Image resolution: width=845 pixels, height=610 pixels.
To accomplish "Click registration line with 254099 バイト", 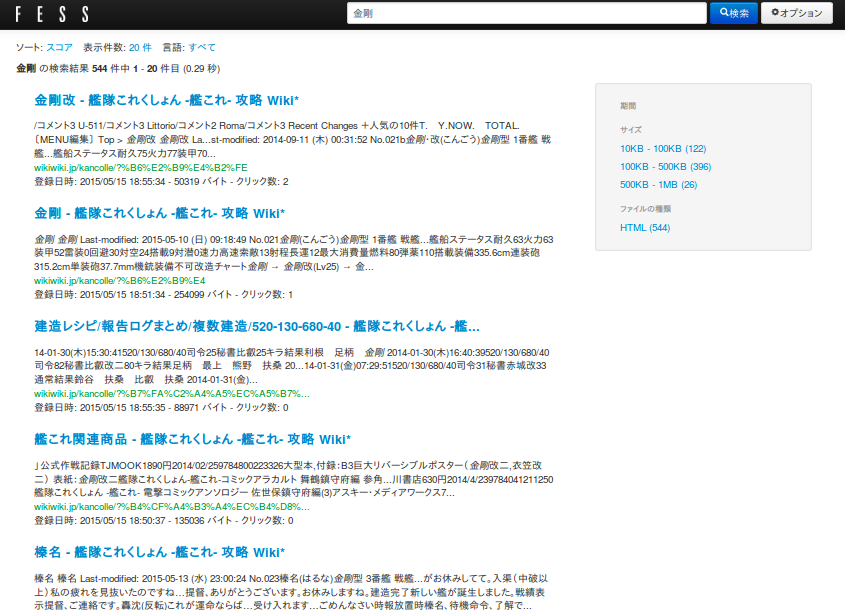I will click(x=164, y=295).
